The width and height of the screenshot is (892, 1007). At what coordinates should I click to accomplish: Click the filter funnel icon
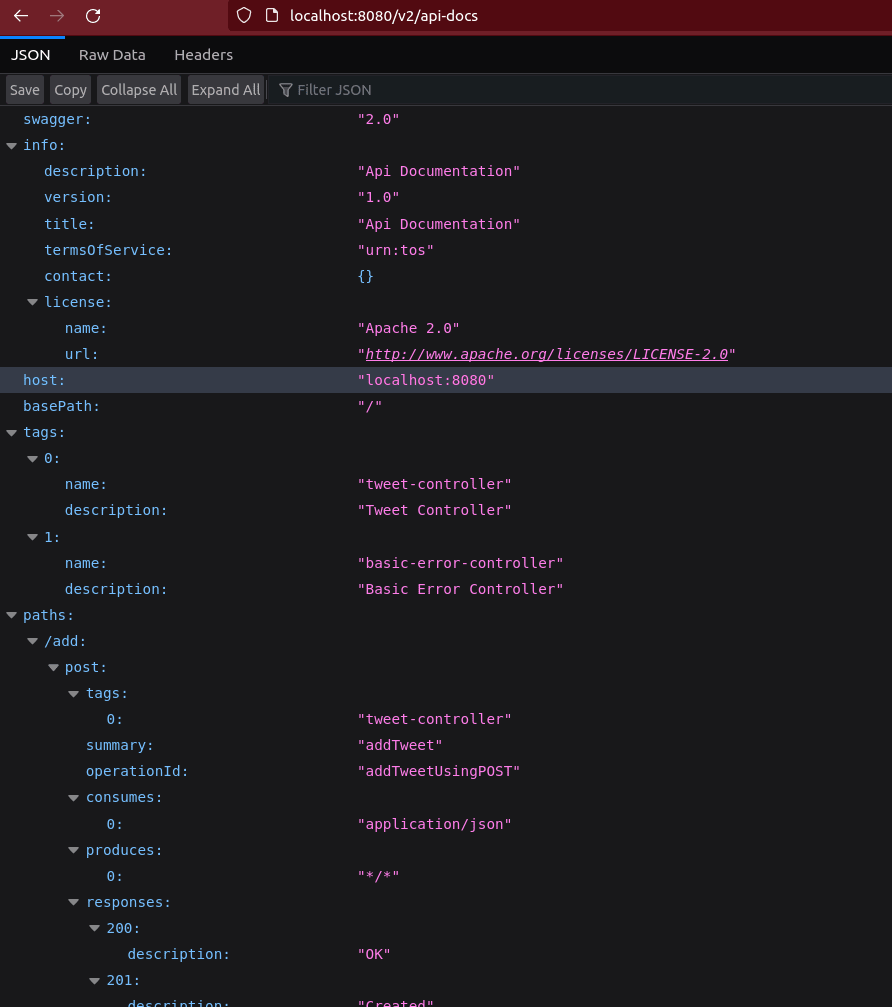tap(286, 90)
